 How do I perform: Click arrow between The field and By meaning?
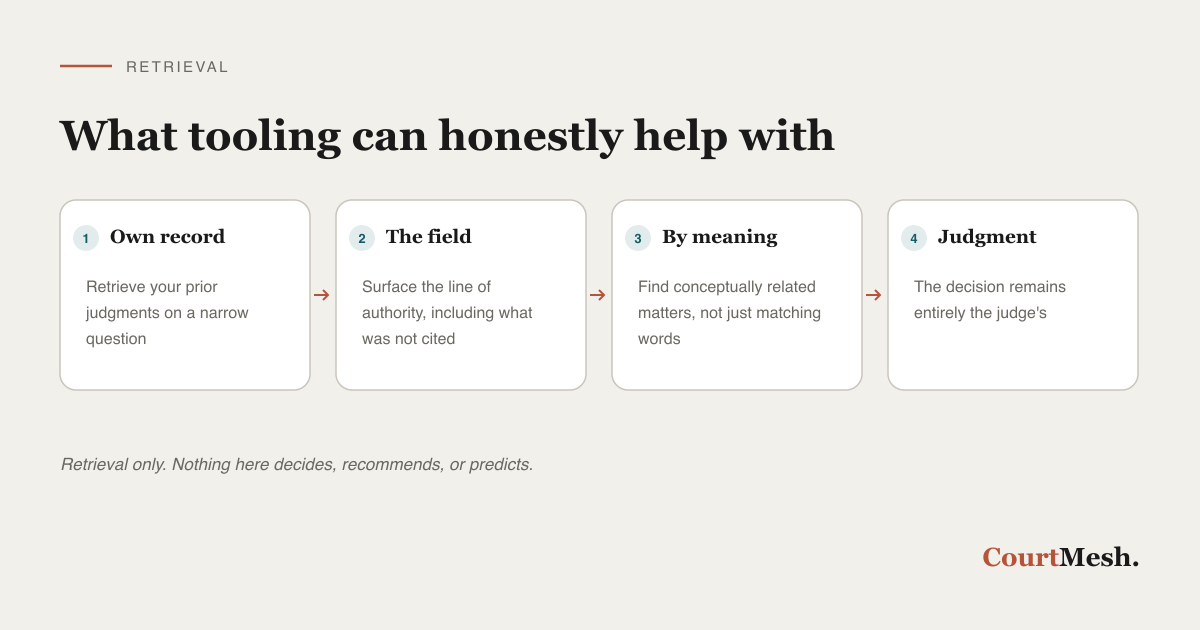pyautogui.click(x=598, y=295)
